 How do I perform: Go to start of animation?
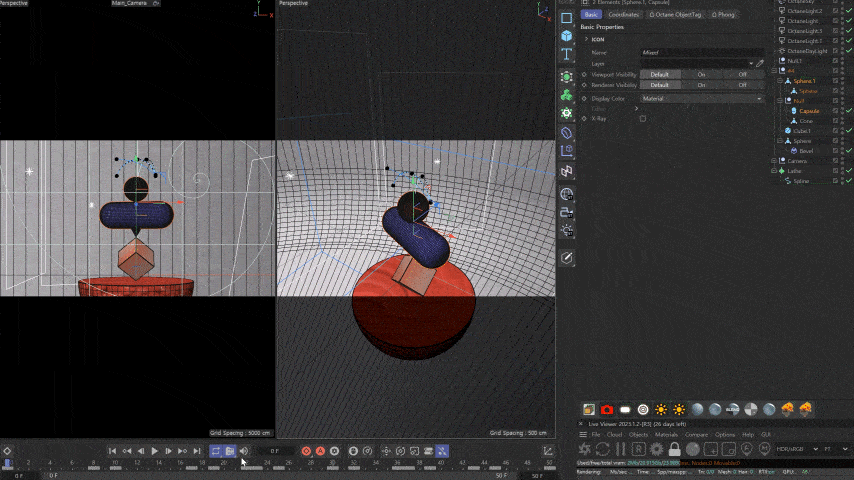click(x=112, y=451)
